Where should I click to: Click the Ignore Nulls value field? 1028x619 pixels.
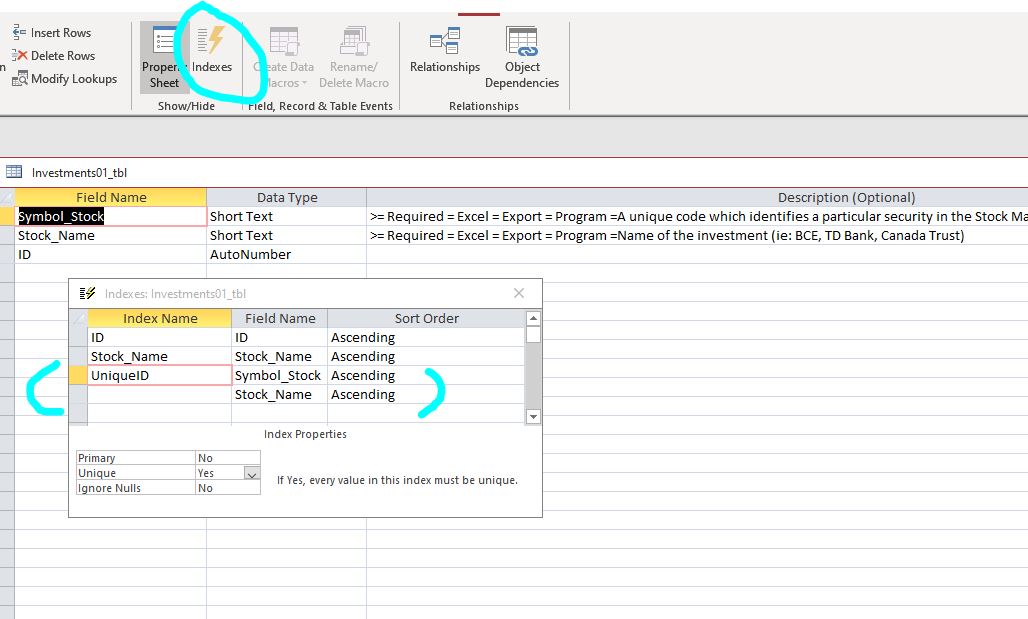[x=227, y=488]
